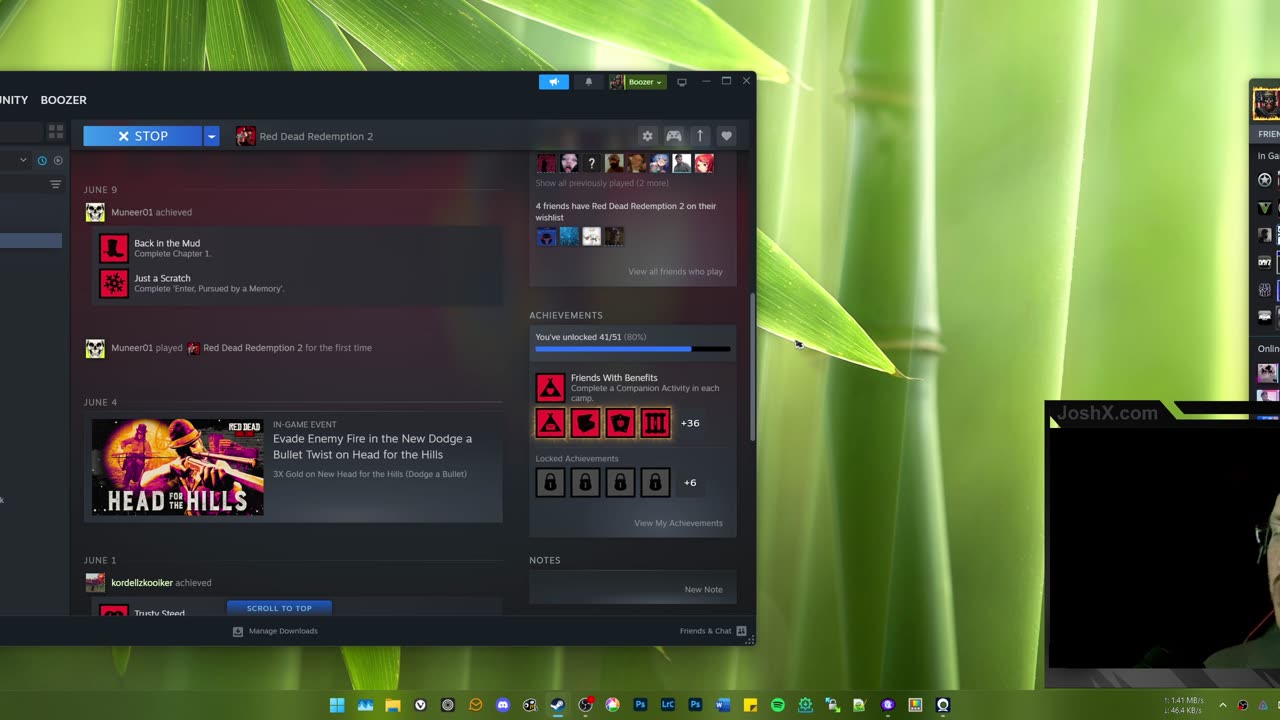This screenshot has width=1280, height=720.
Task: Expand the arrow beside the STOP button
Action: (211, 136)
